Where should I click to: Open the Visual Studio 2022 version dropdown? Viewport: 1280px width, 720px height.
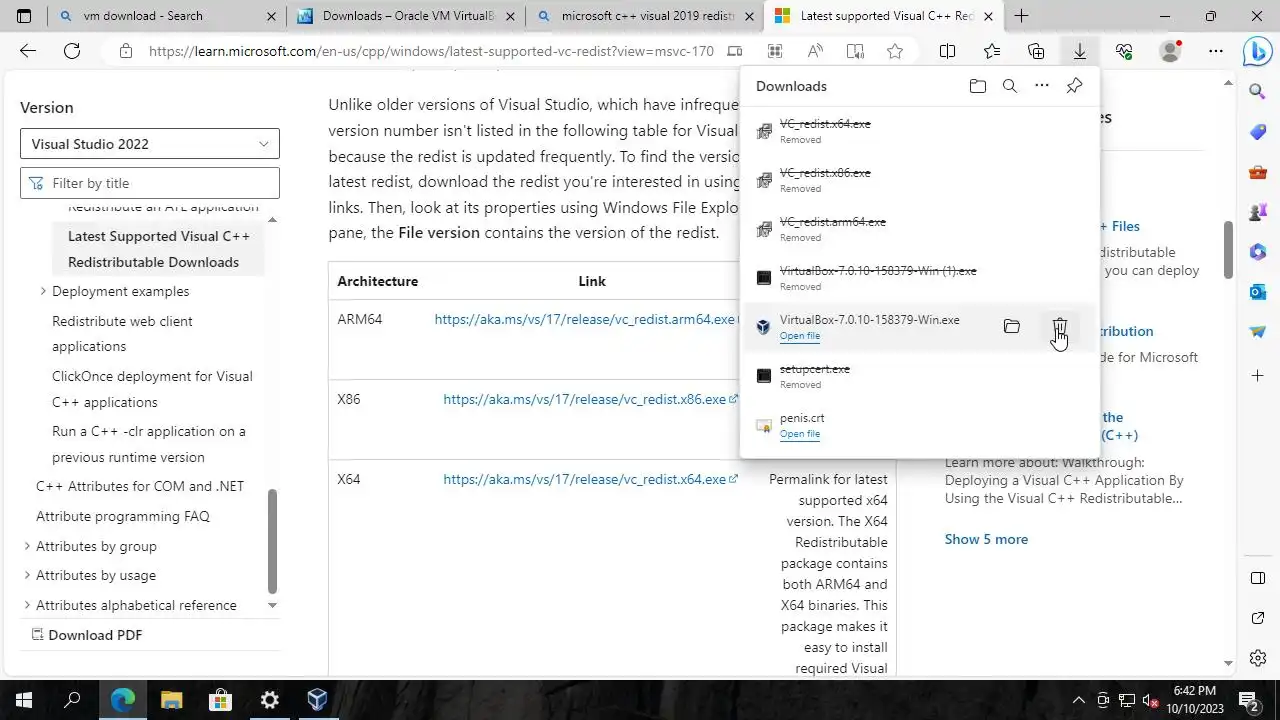(150, 144)
